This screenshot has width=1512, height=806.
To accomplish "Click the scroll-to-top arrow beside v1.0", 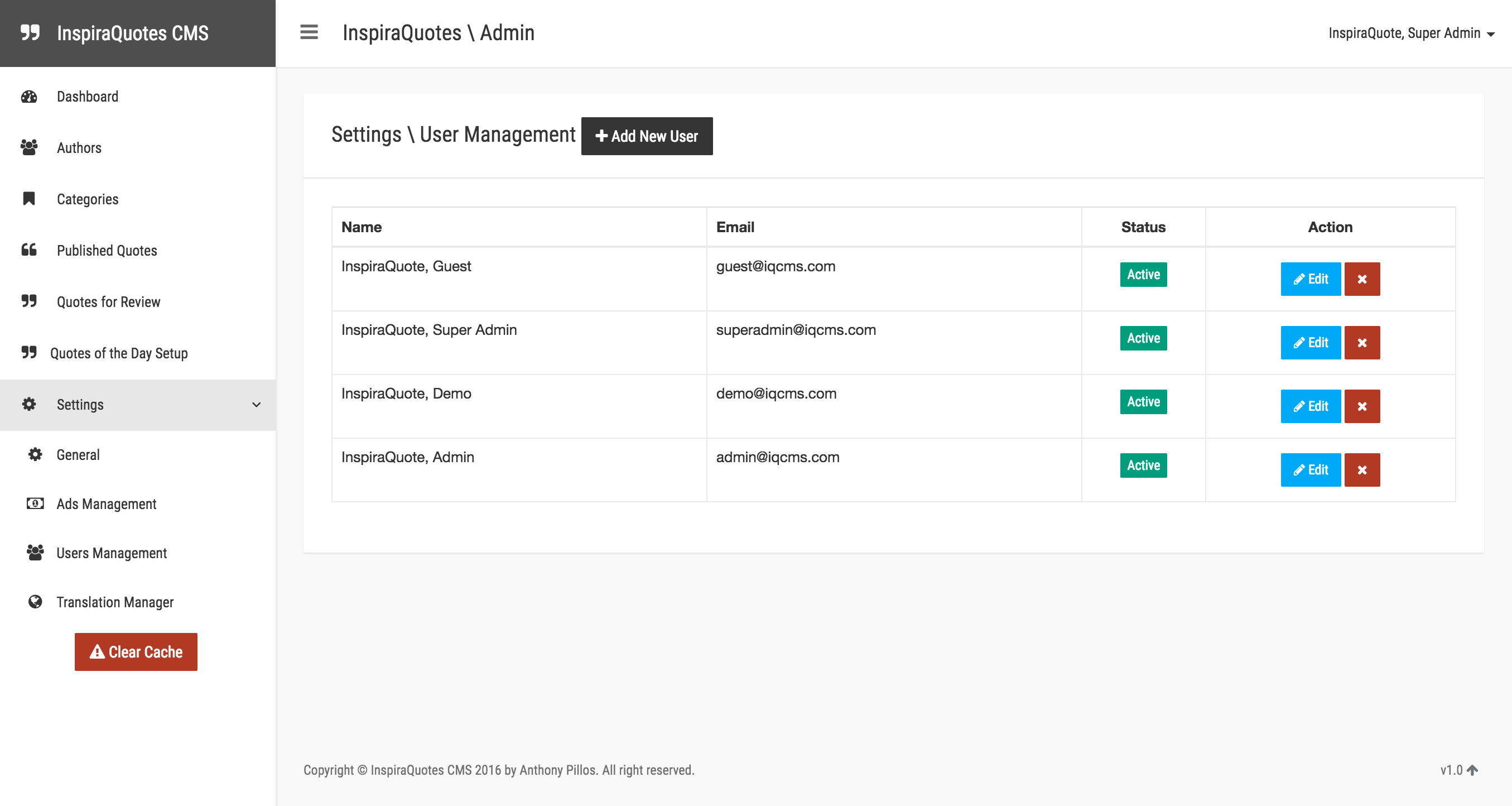I will (x=1472, y=770).
